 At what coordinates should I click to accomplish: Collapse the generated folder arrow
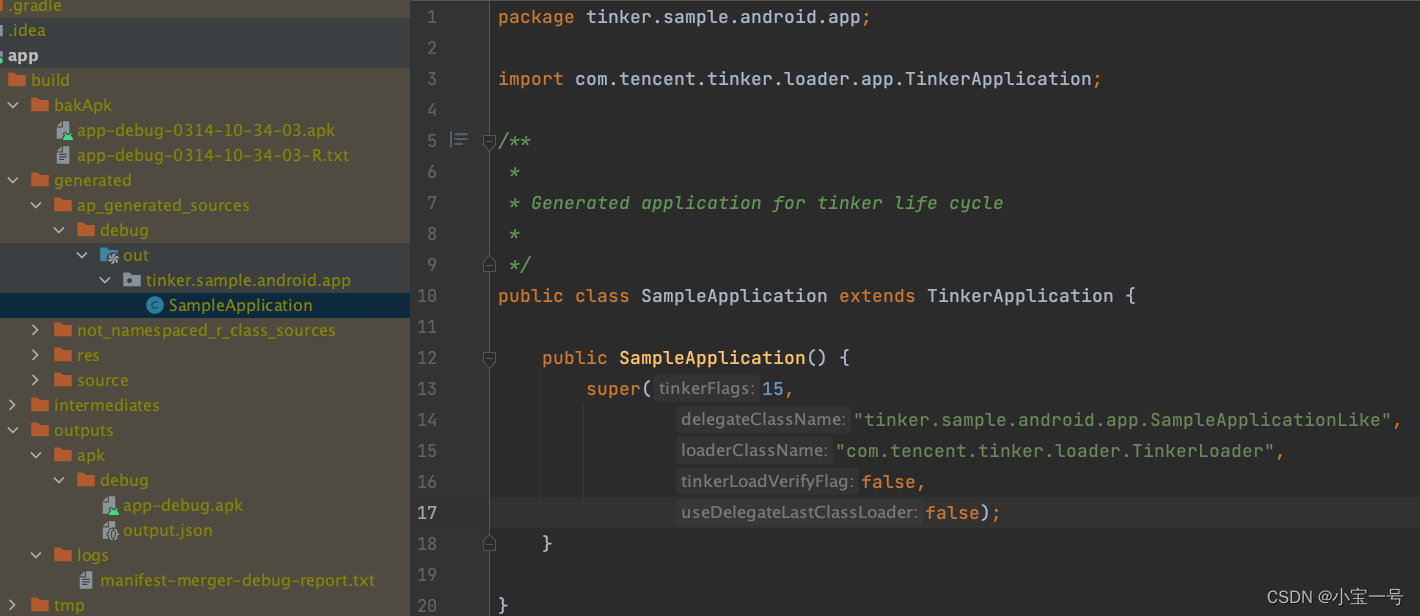(x=13, y=180)
